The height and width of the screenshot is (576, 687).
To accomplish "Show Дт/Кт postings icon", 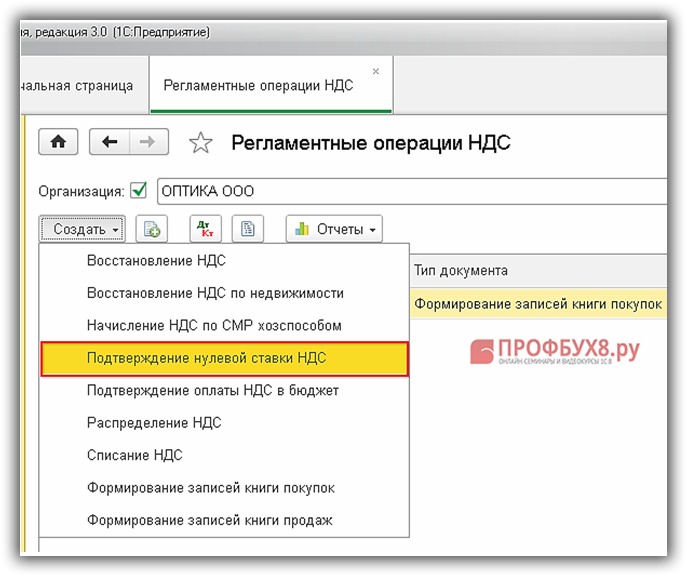I will [205, 229].
